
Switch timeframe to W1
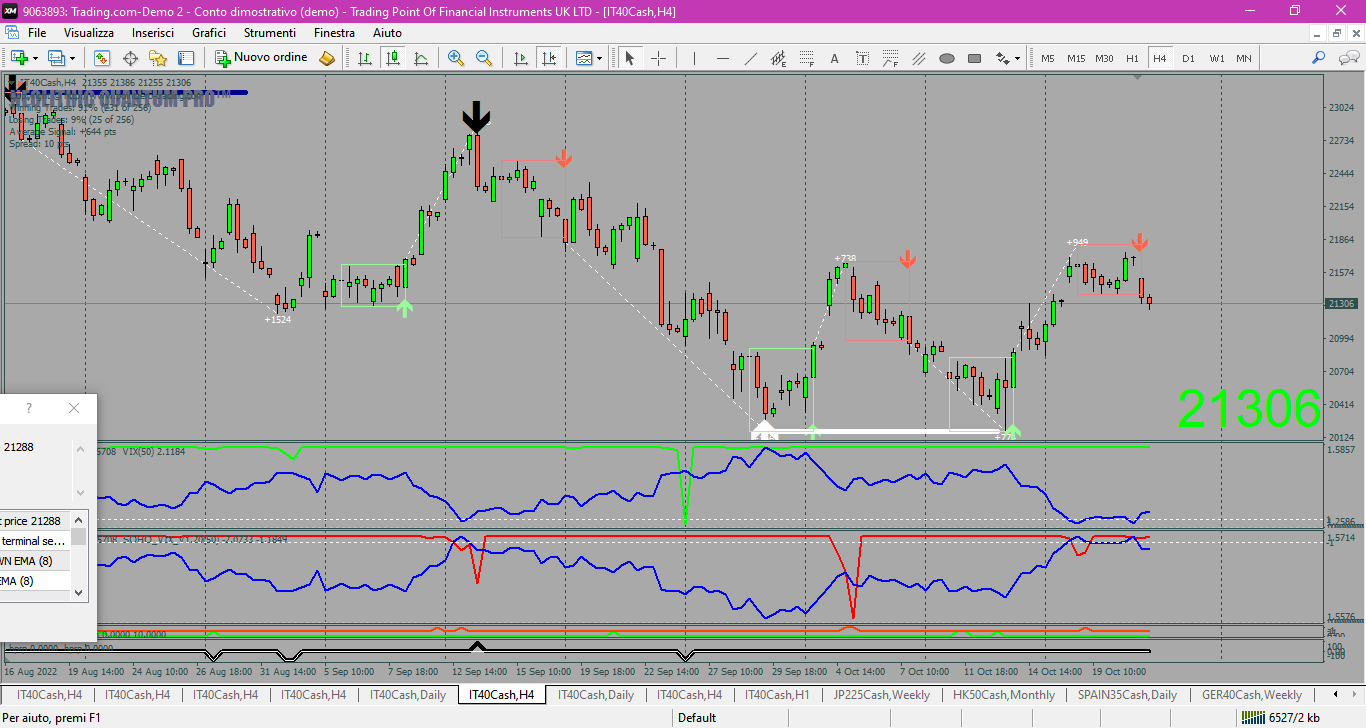coord(1216,58)
